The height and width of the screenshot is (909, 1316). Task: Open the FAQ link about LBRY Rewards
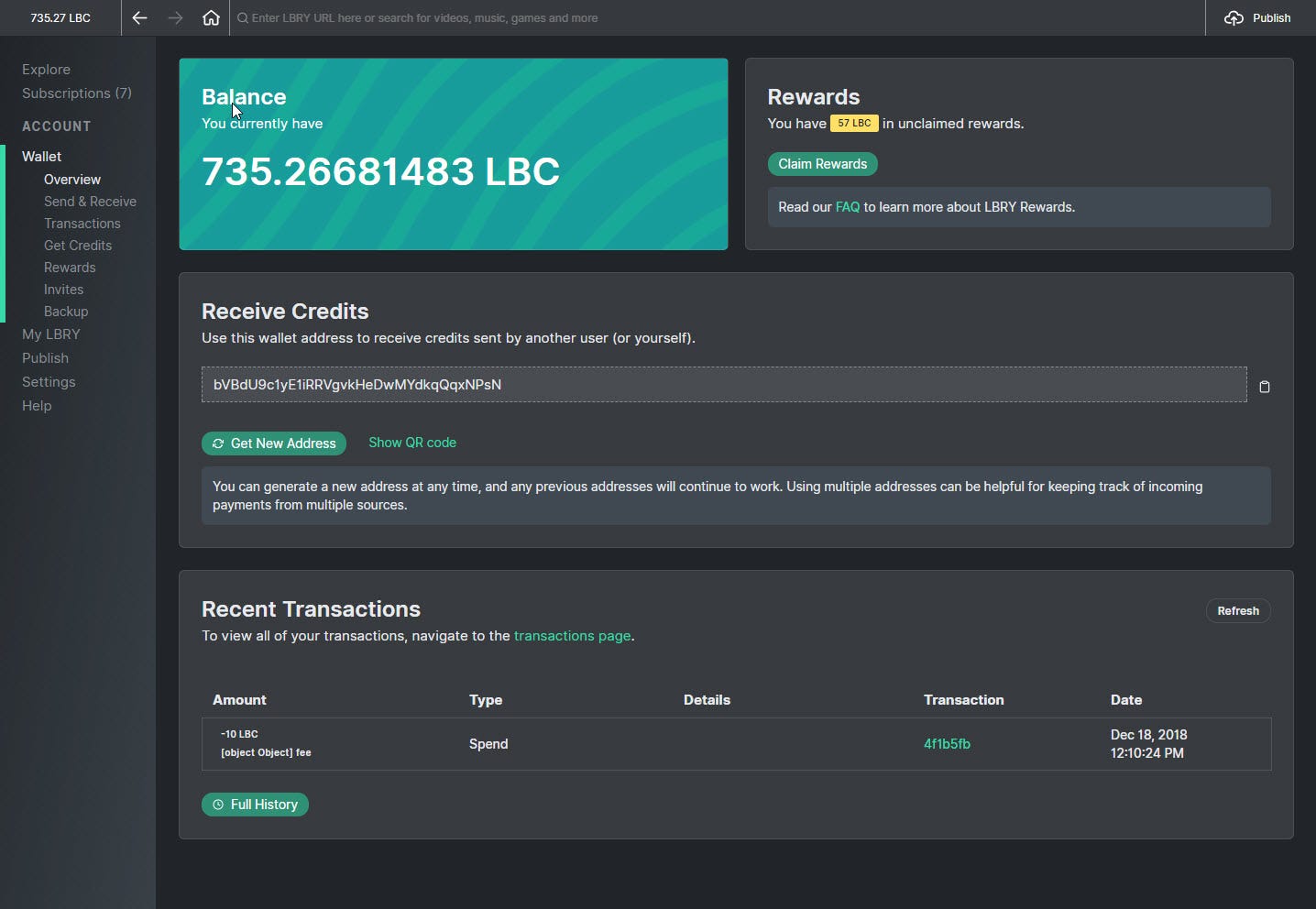[848, 207]
